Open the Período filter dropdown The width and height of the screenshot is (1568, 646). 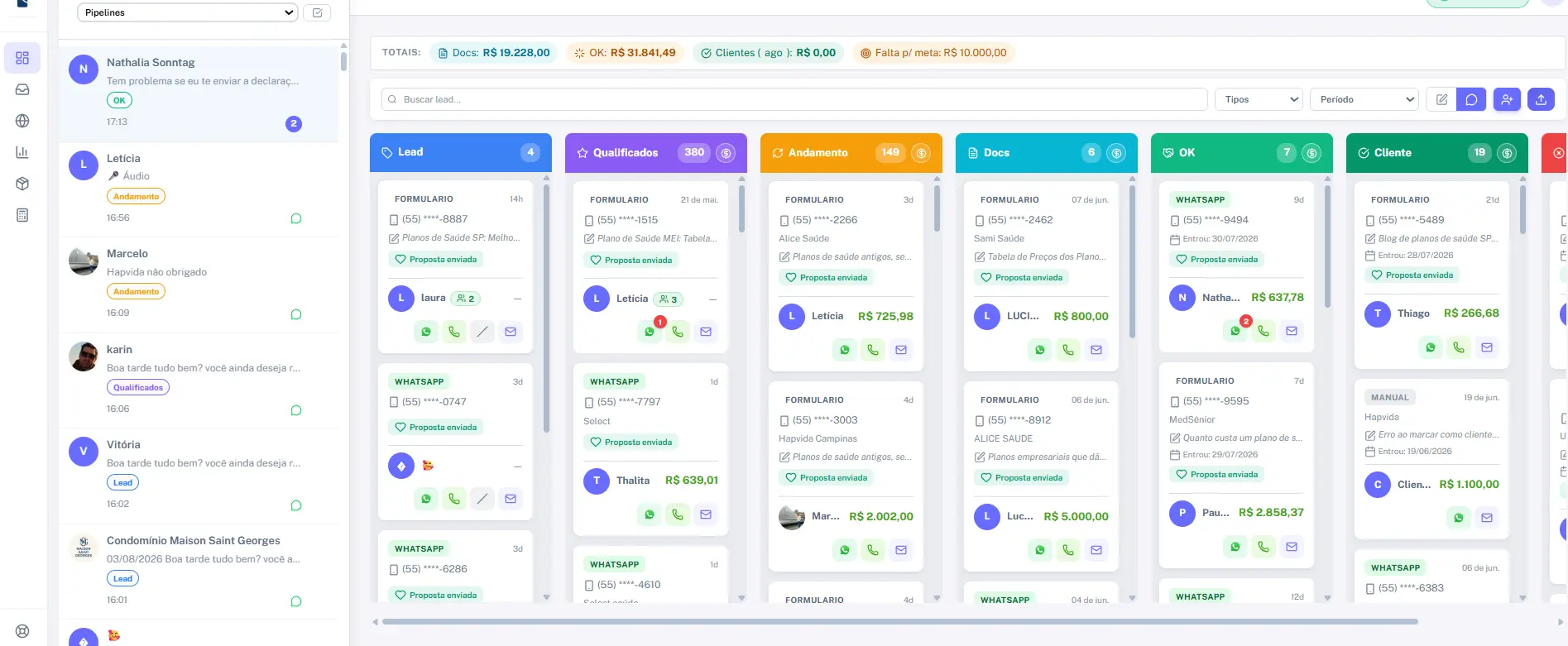click(1364, 99)
